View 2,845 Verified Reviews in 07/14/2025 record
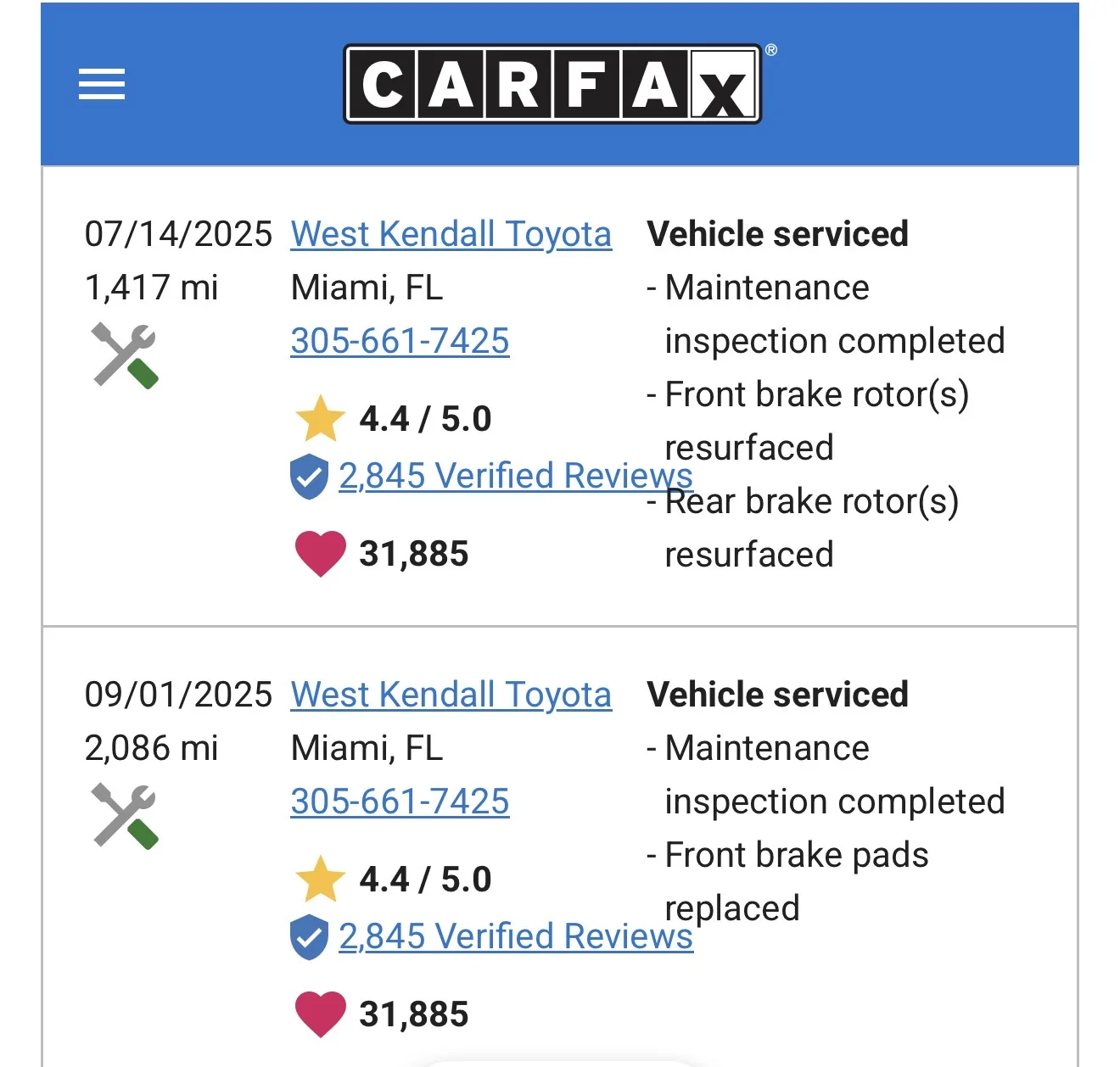 (515, 476)
